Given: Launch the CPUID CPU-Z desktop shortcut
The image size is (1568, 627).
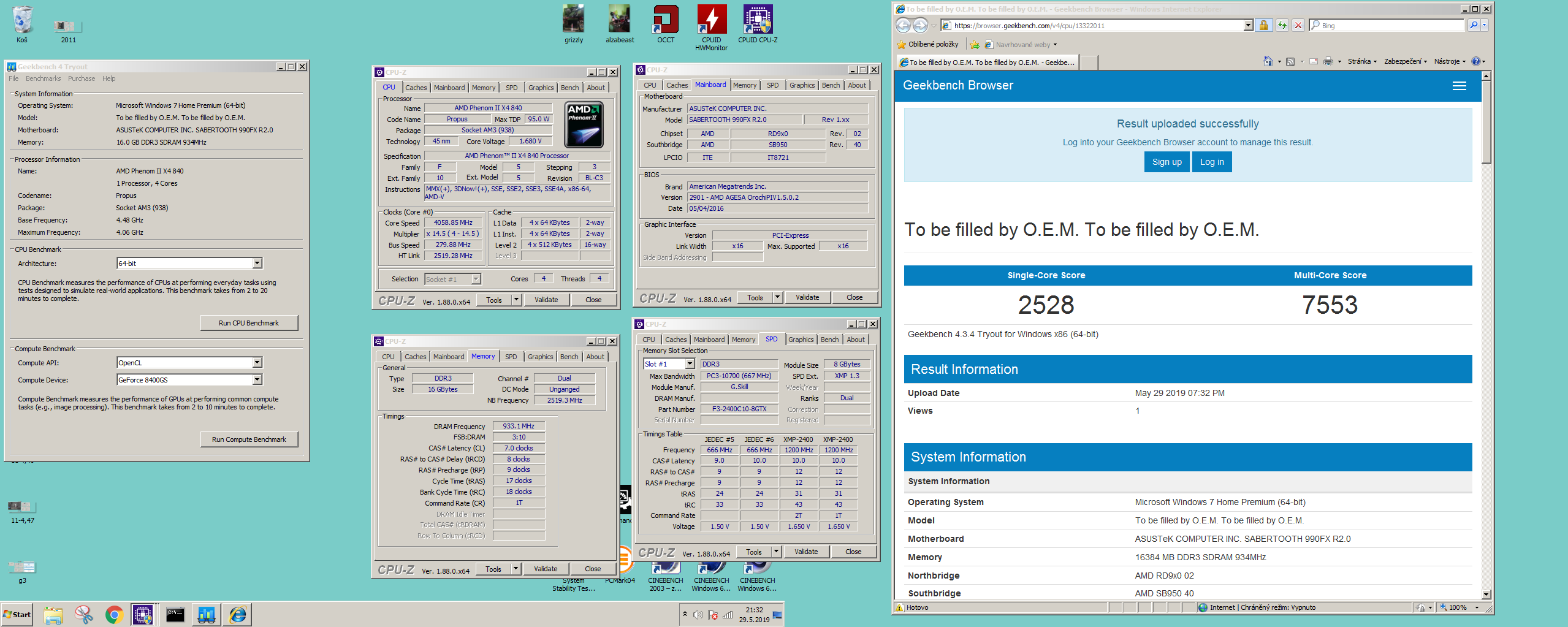Looking at the screenshot, I should click(758, 25).
